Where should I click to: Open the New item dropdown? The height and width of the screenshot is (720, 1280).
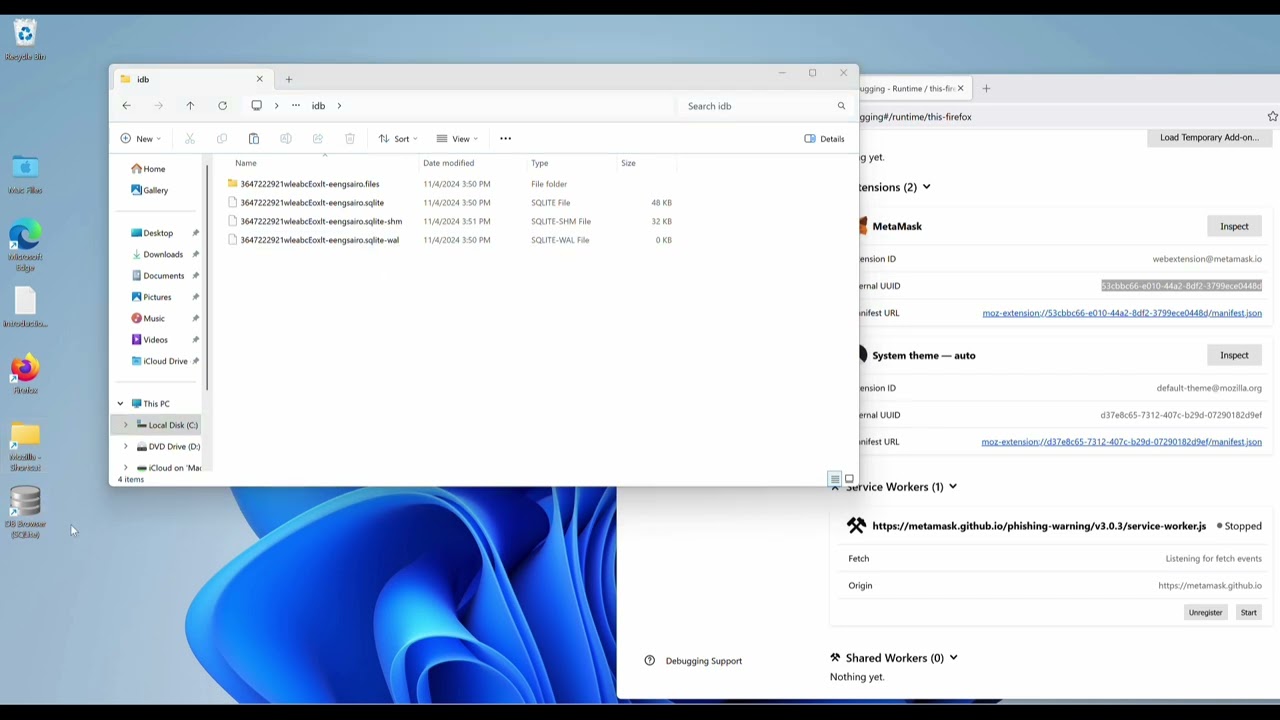pyautogui.click(x=141, y=139)
